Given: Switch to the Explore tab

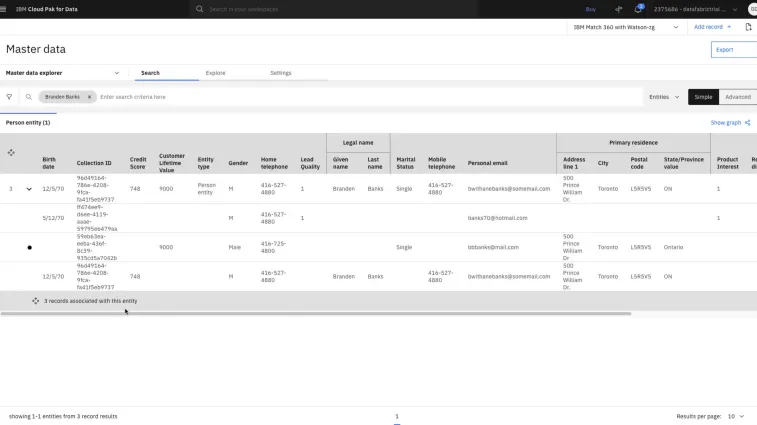Looking at the screenshot, I should tap(215, 73).
